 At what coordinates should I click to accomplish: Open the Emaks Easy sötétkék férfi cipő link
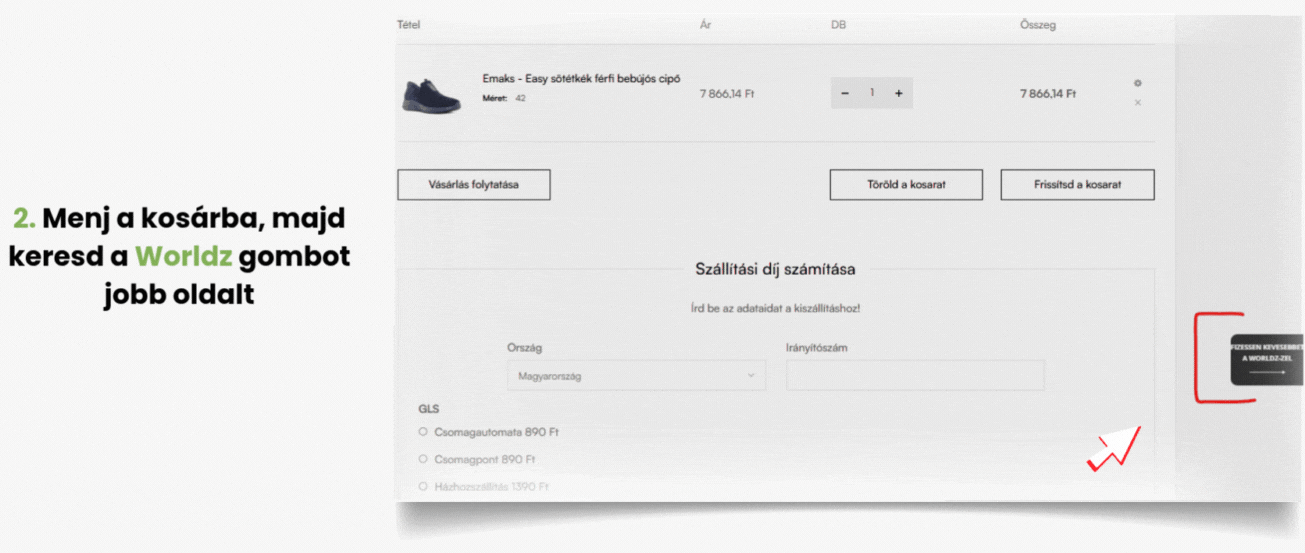[x=582, y=78]
